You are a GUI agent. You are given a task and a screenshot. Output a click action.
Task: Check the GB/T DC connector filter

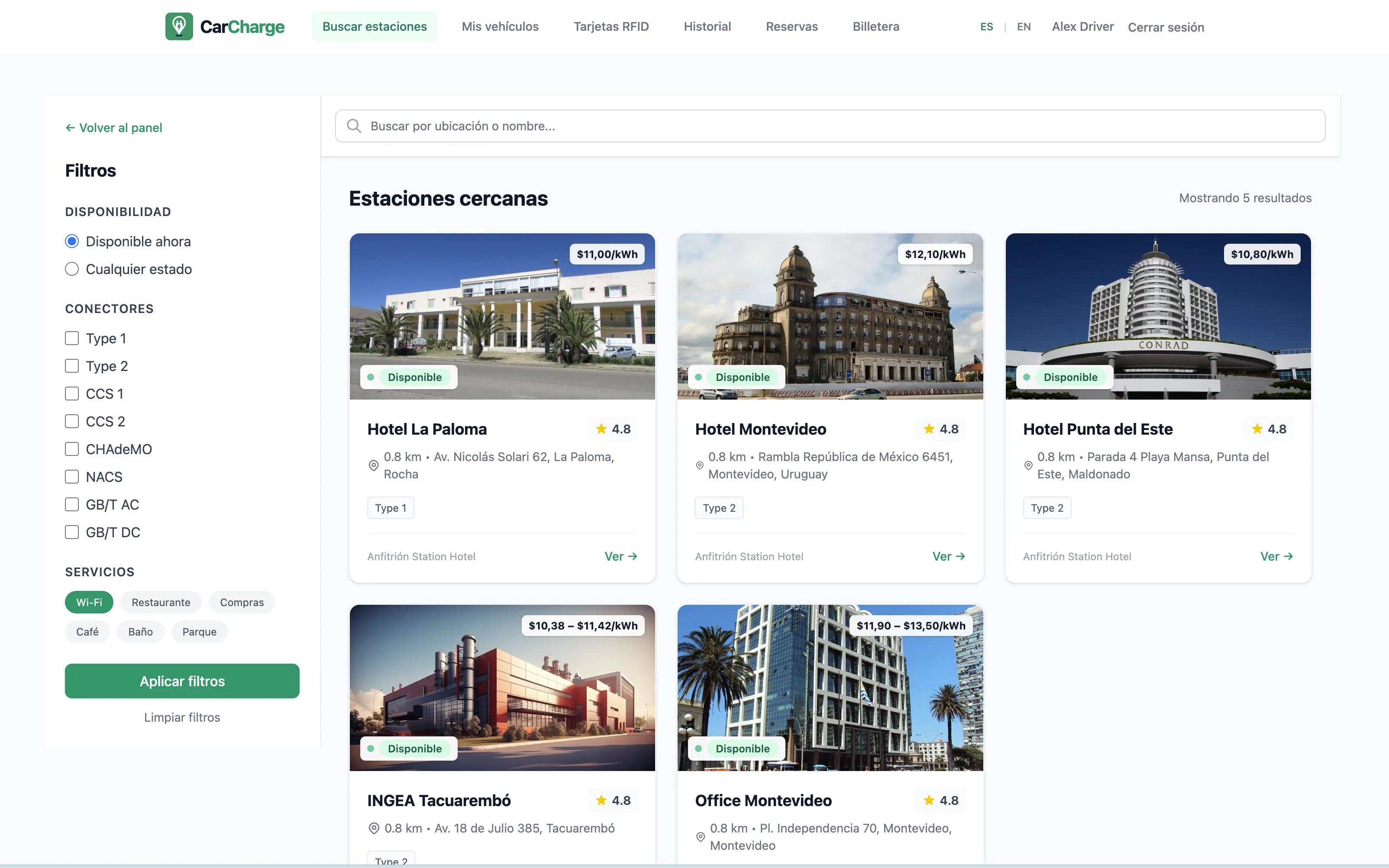(x=72, y=532)
